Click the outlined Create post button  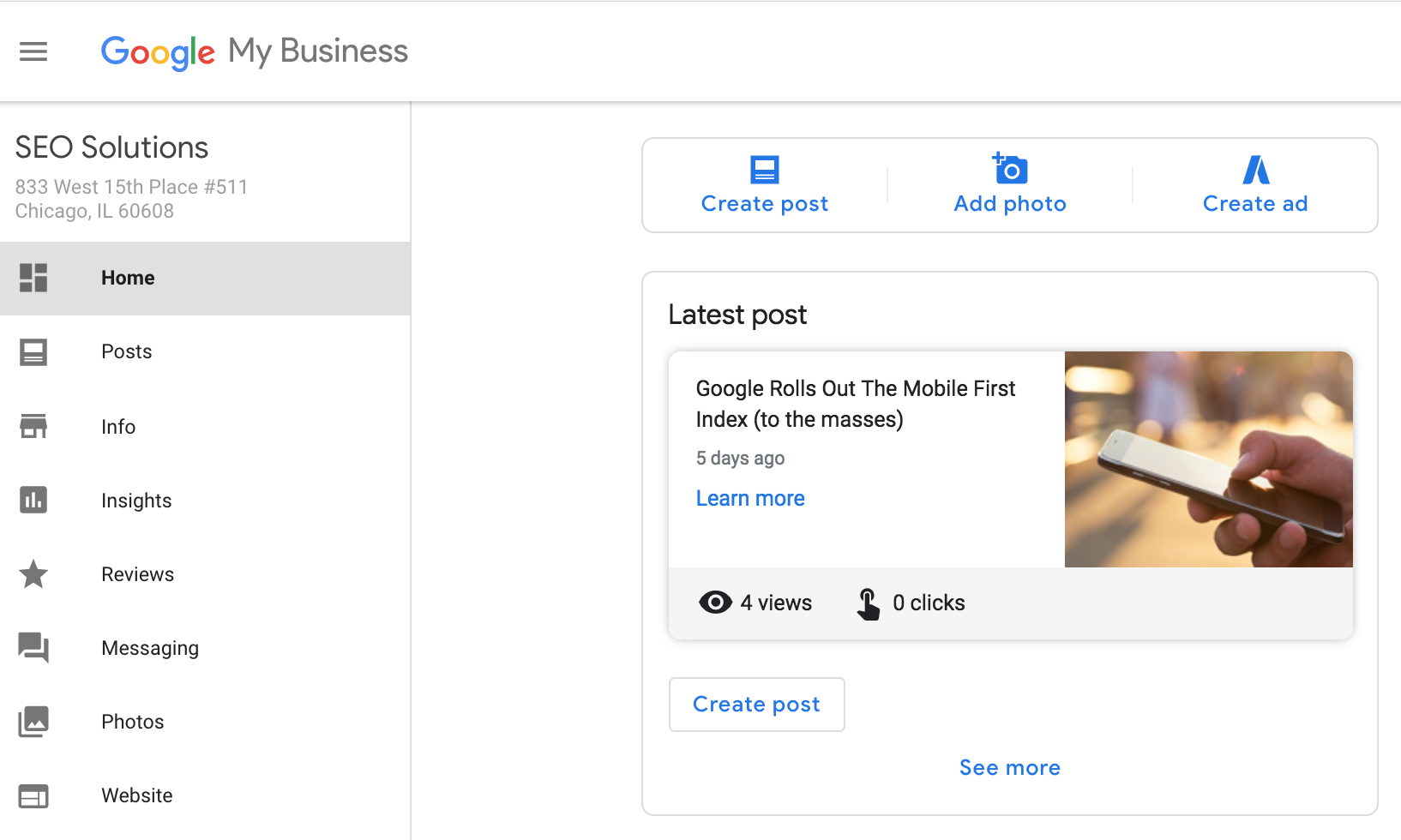point(757,705)
